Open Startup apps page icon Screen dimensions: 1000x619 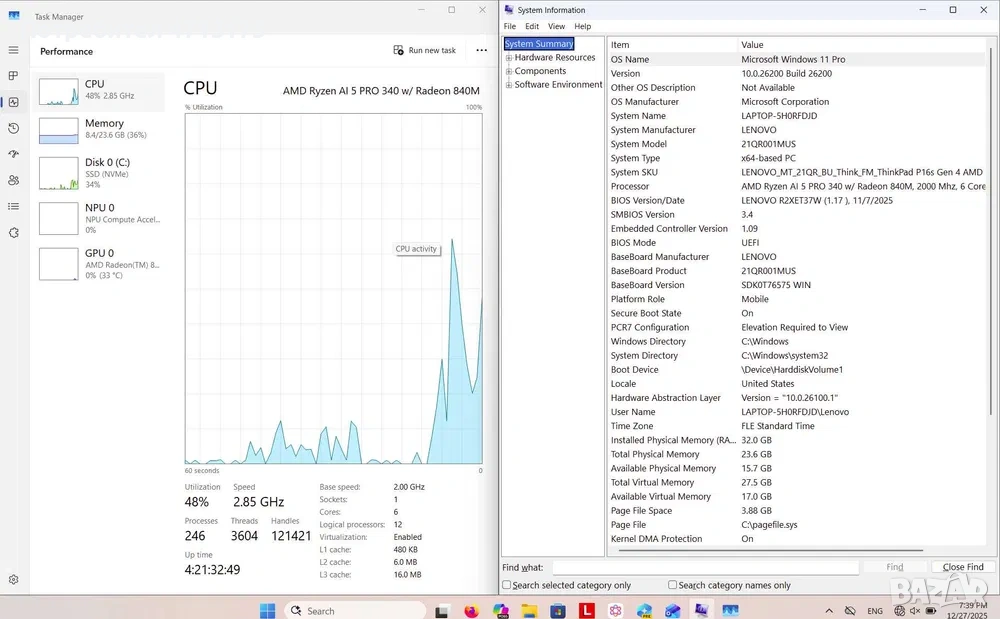[x=13, y=154]
